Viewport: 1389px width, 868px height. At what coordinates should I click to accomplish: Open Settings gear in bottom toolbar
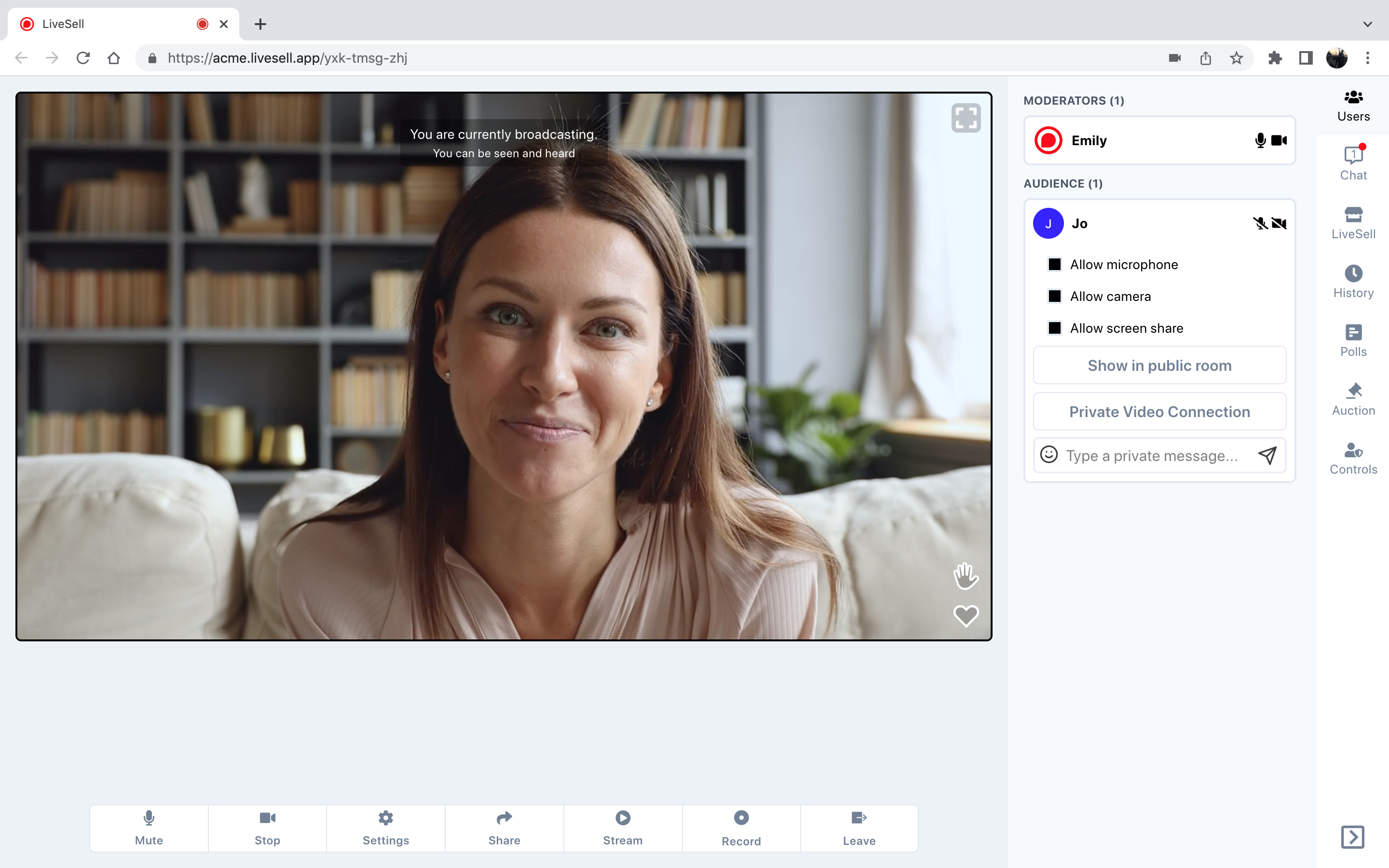coord(386,828)
